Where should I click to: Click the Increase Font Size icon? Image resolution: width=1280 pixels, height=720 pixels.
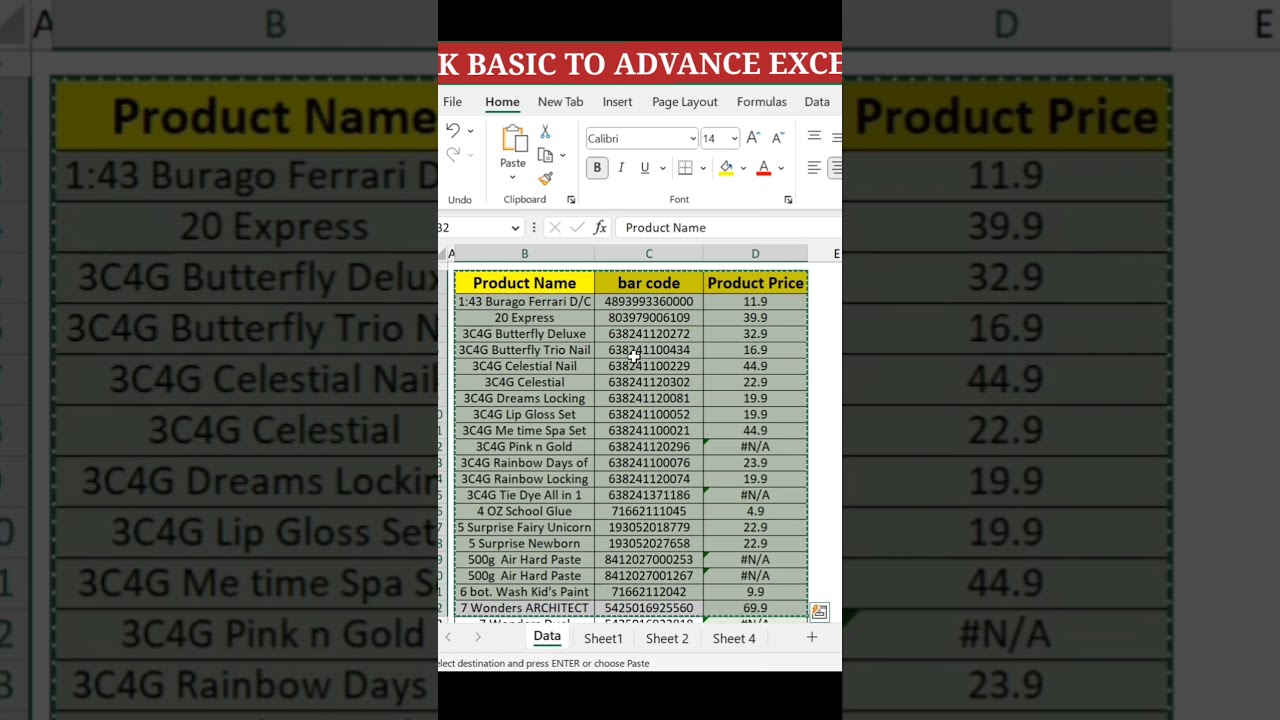753,138
